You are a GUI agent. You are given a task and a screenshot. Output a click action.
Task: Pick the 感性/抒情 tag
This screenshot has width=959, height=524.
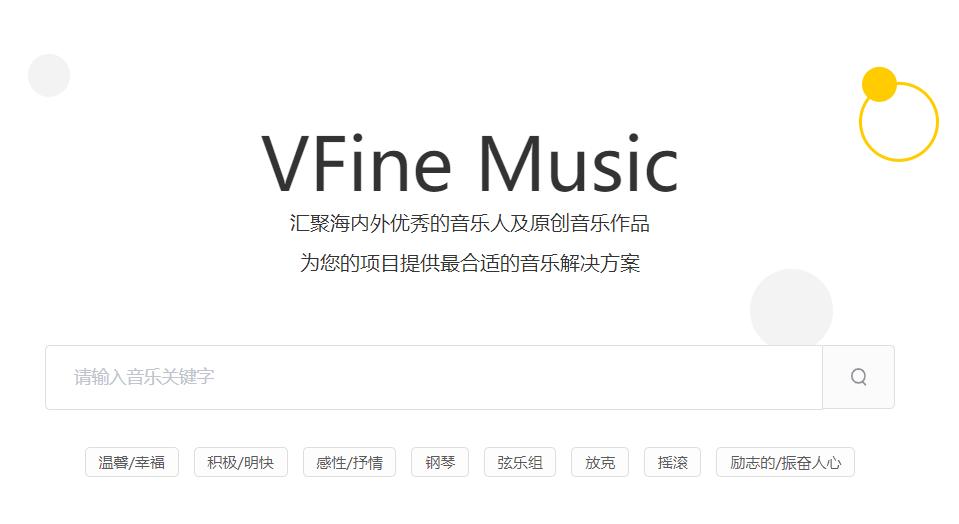click(x=349, y=462)
